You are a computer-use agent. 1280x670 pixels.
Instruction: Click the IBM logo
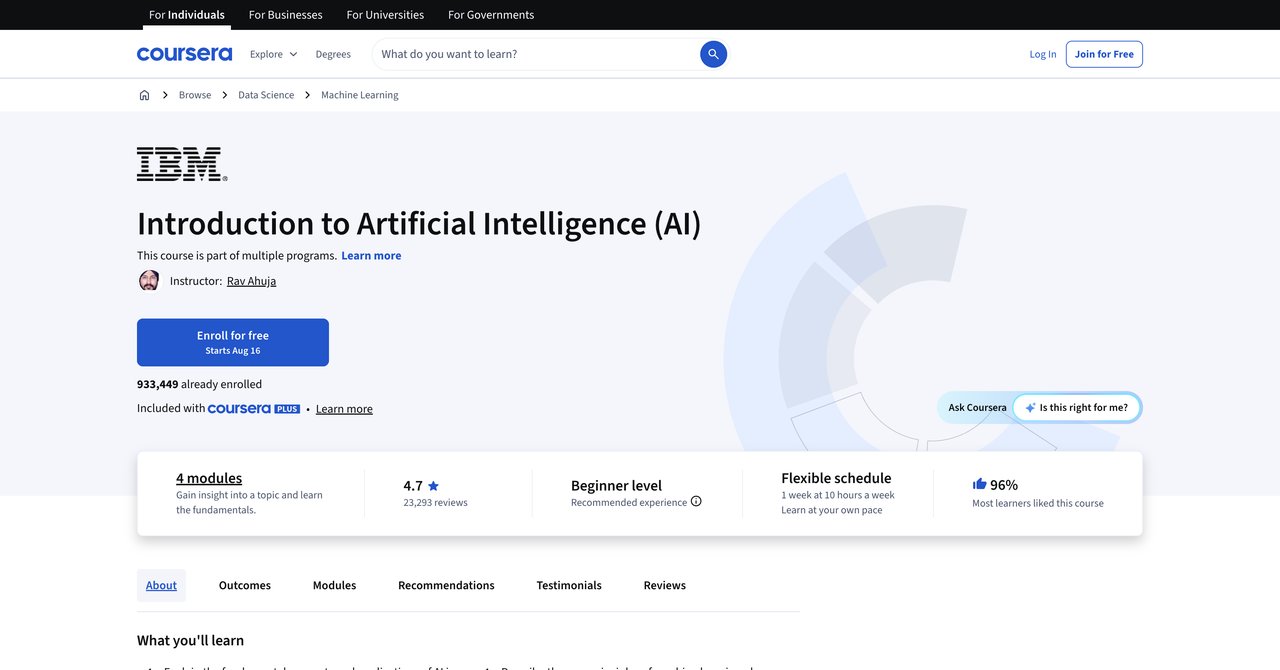coord(182,164)
